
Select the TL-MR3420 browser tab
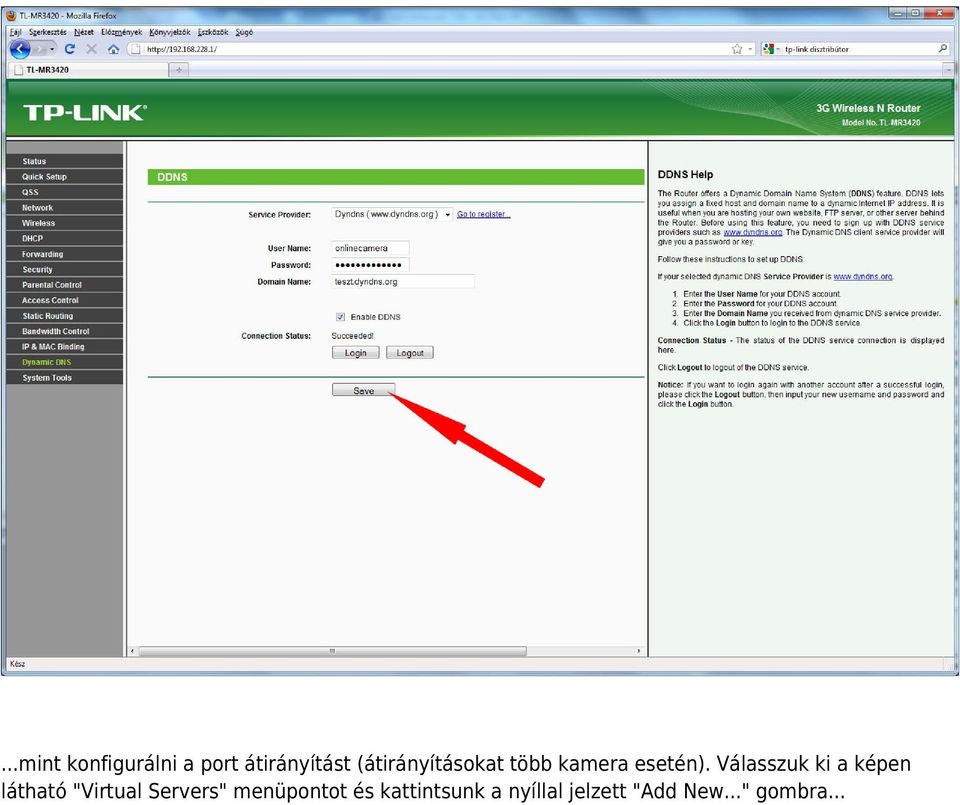[88, 70]
